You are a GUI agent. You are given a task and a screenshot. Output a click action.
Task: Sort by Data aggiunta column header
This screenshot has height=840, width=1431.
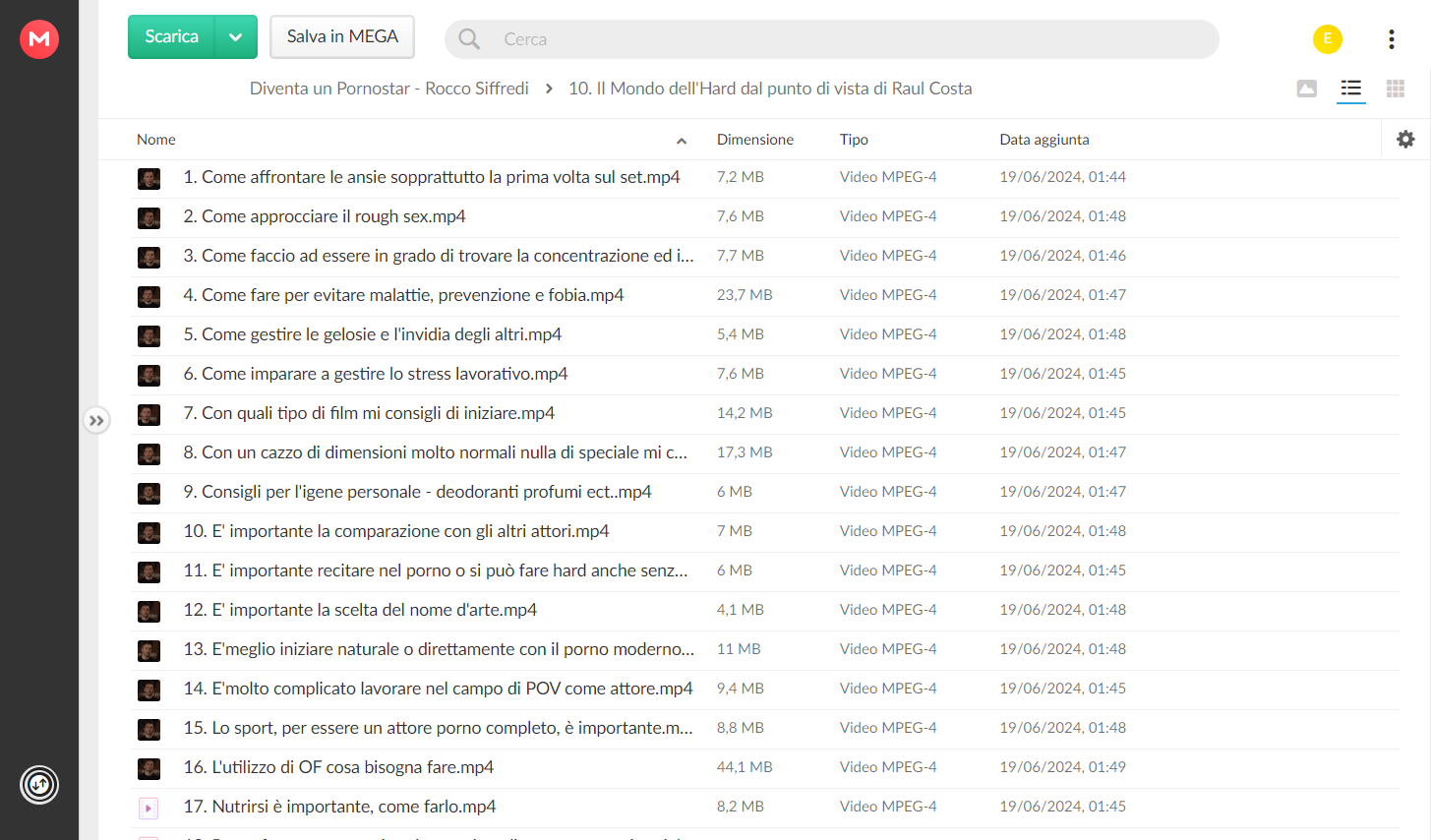point(1044,140)
